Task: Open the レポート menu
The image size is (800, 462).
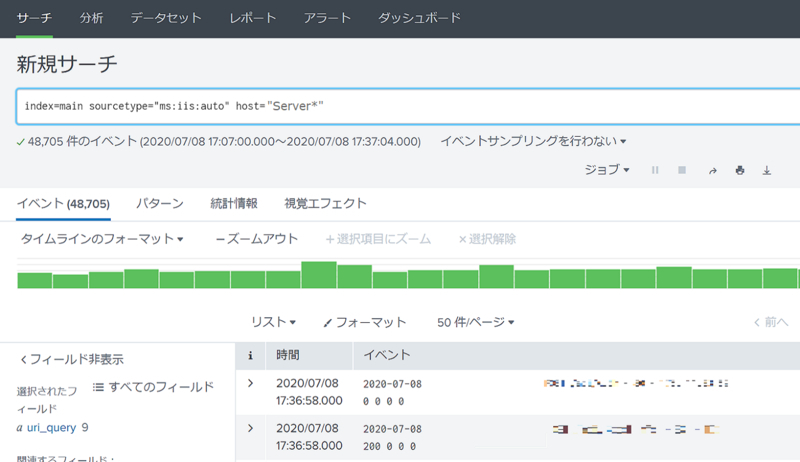Action: click(253, 18)
